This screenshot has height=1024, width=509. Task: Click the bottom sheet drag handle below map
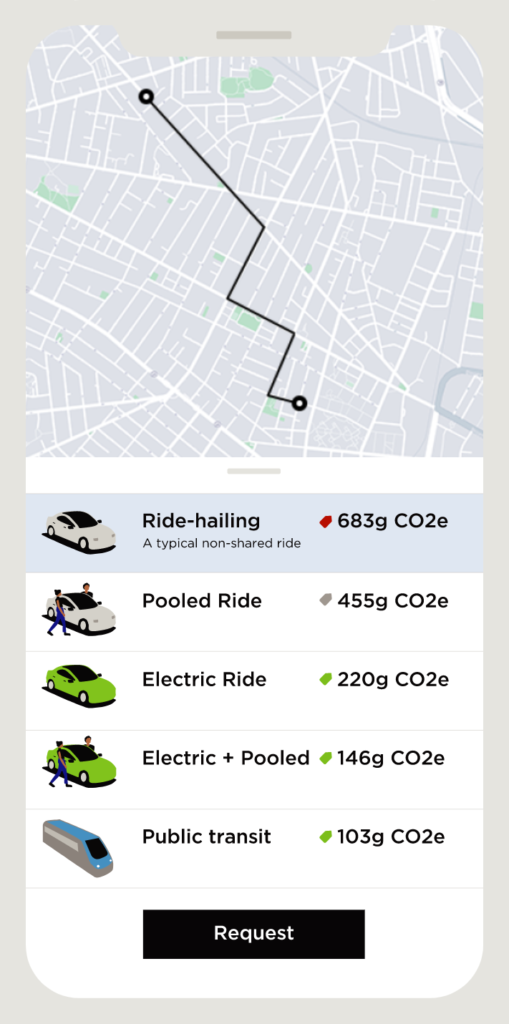(254, 471)
